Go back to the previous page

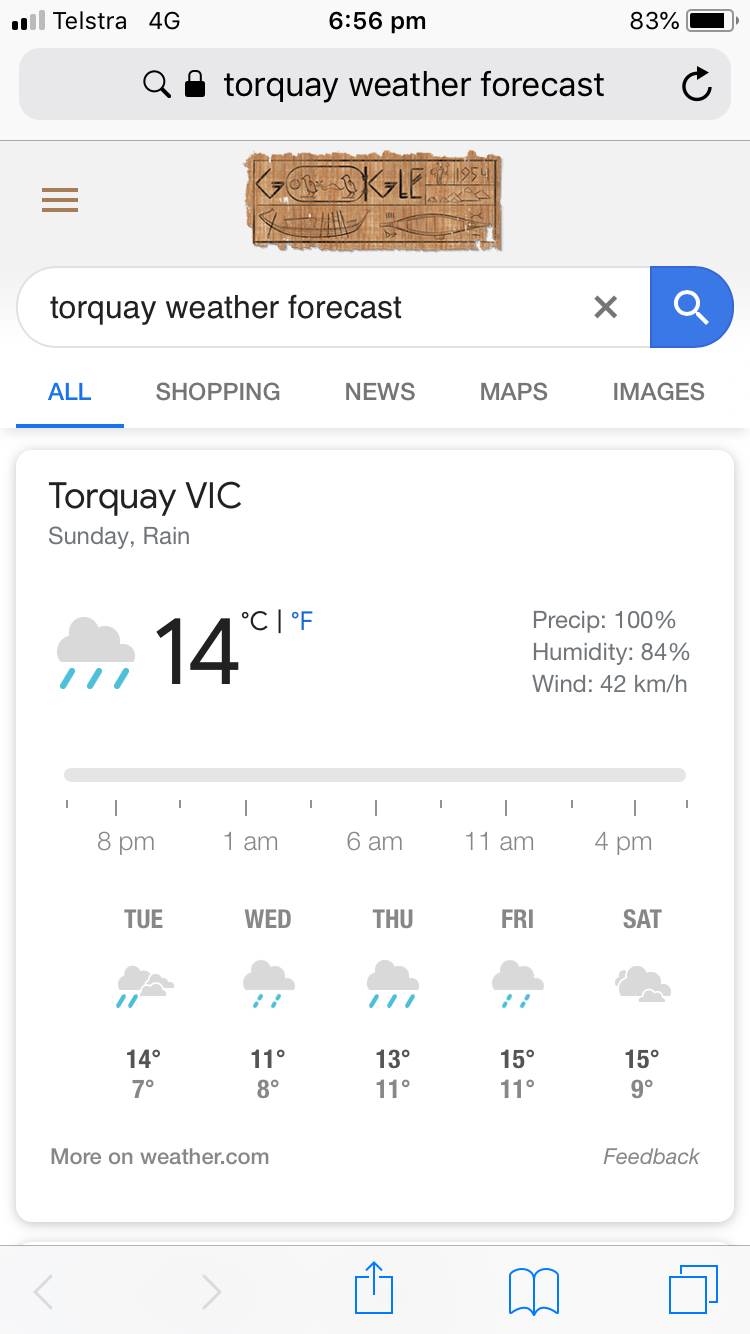click(x=44, y=1292)
